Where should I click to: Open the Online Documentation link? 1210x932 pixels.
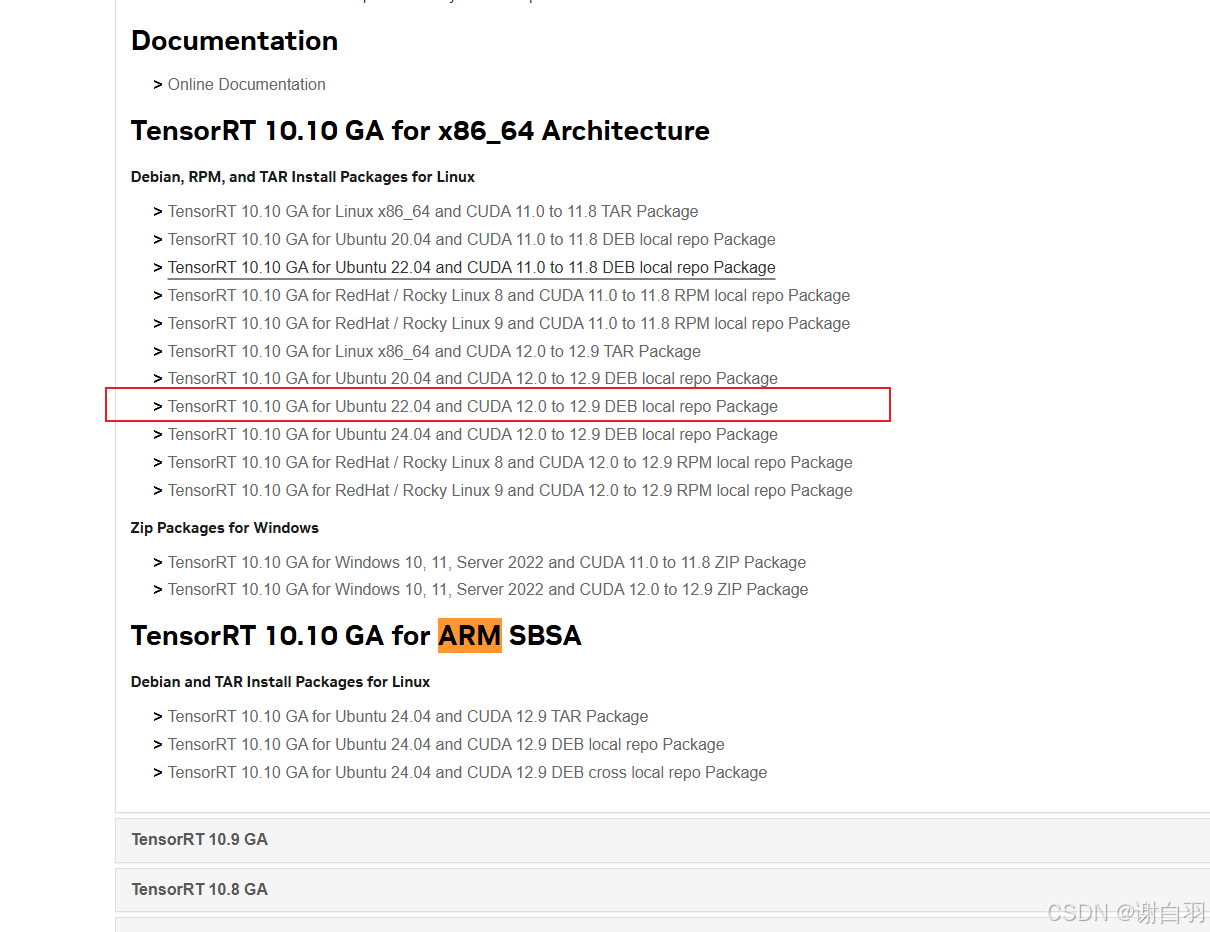tap(247, 85)
